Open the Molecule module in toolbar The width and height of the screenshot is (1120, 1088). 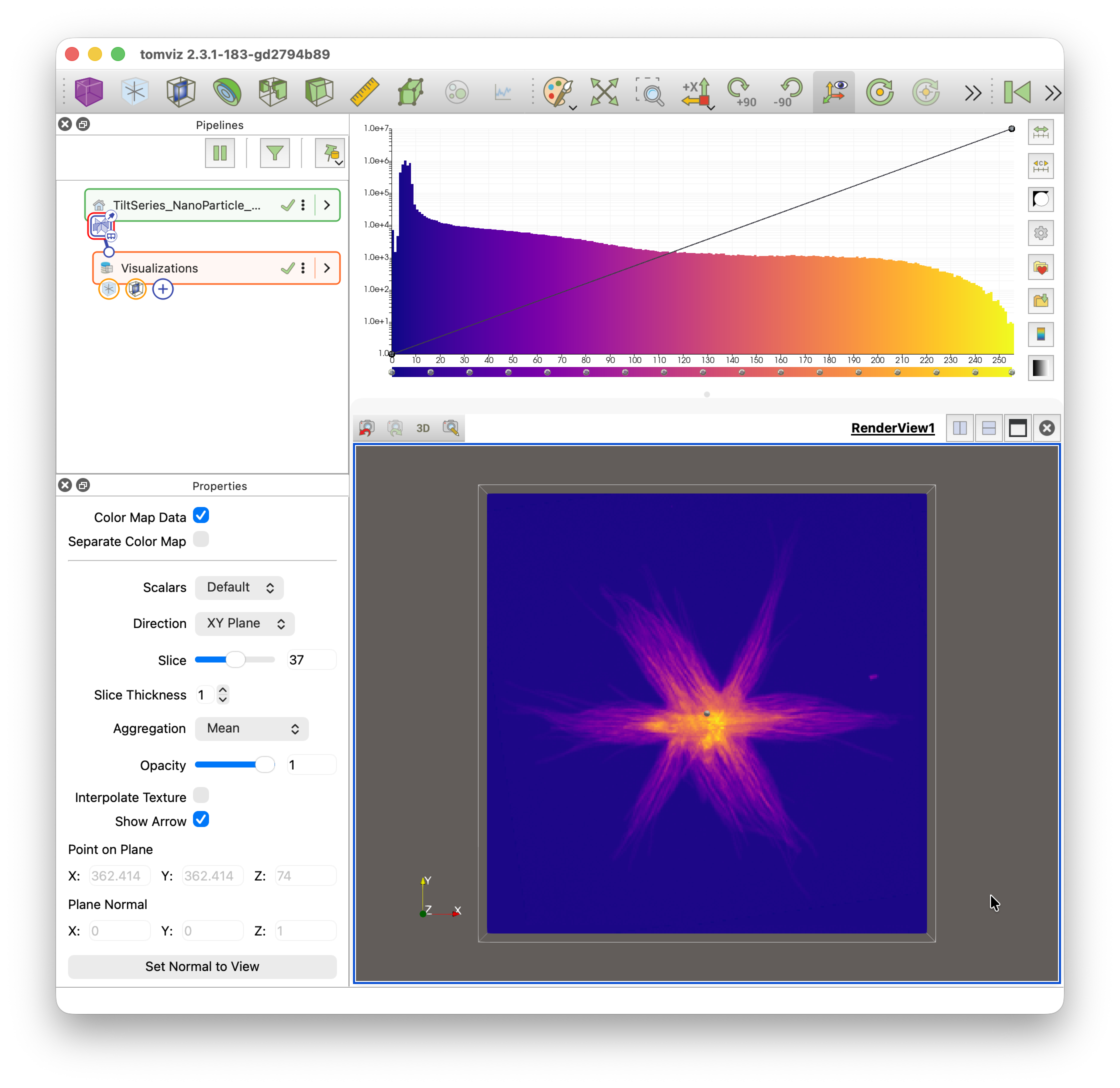coord(456,92)
